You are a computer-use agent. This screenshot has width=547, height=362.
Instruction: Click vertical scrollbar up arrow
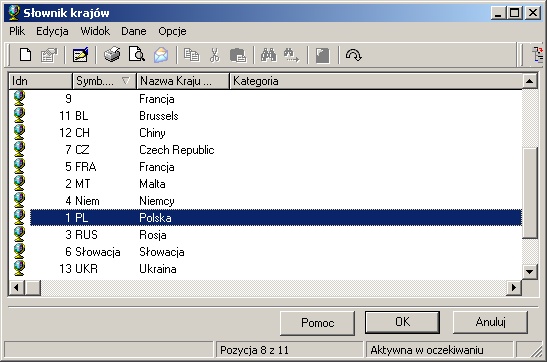click(530, 81)
